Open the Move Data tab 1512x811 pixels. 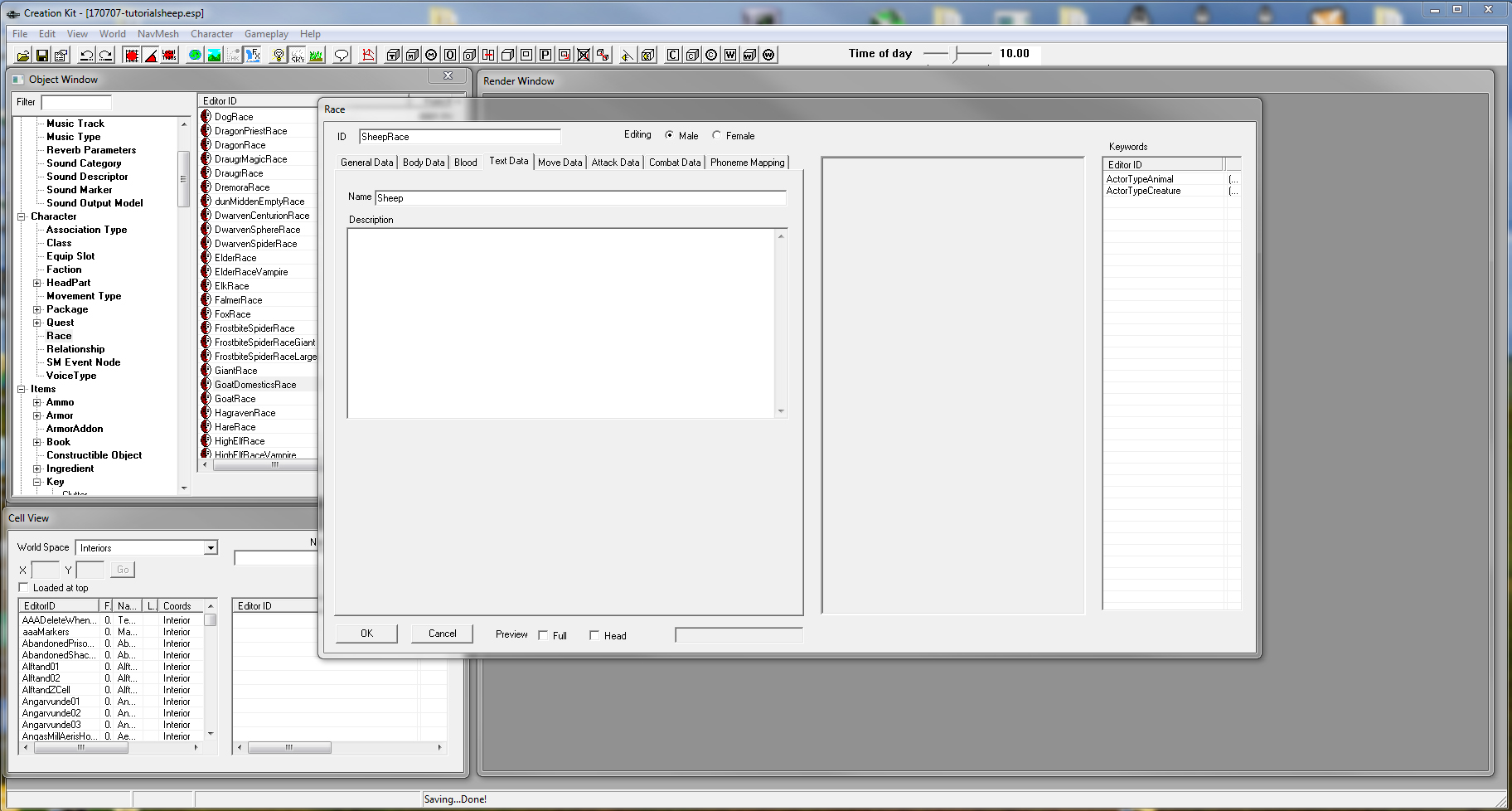pos(560,163)
